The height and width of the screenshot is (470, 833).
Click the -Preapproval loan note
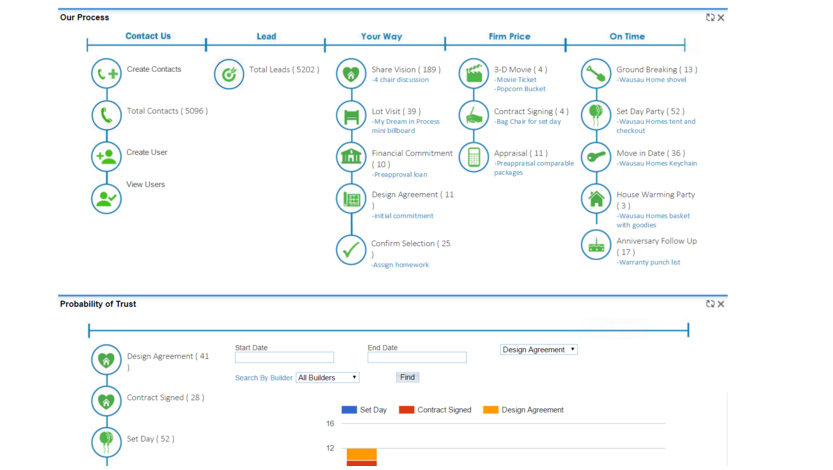coord(399,174)
